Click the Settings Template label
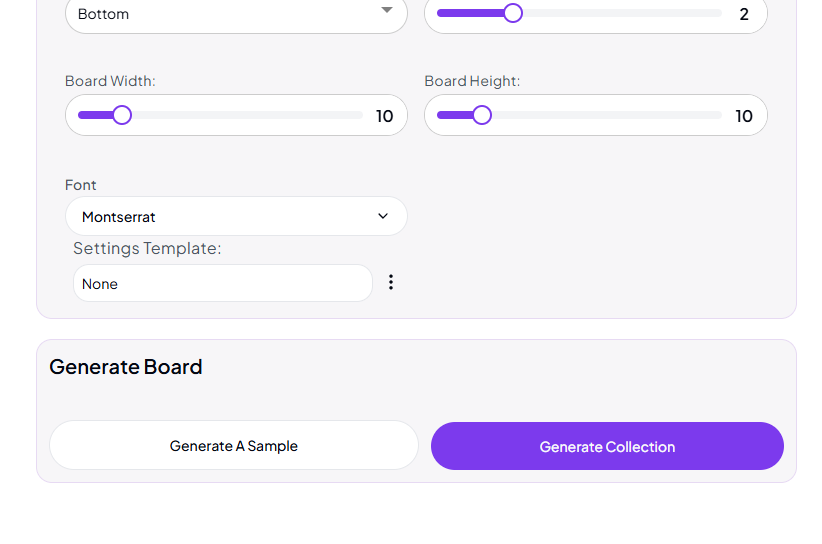This screenshot has width=822, height=544. click(x=147, y=248)
